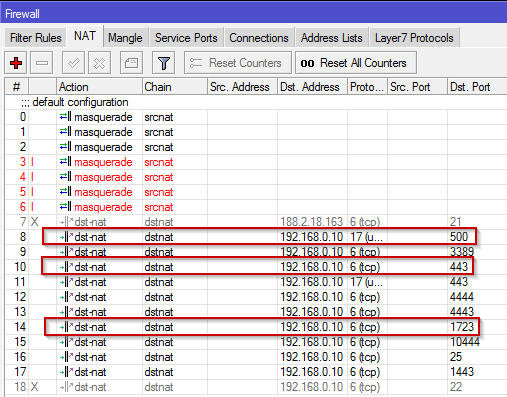Click masquerade icon in red rule 4

click(x=65, y=177)
